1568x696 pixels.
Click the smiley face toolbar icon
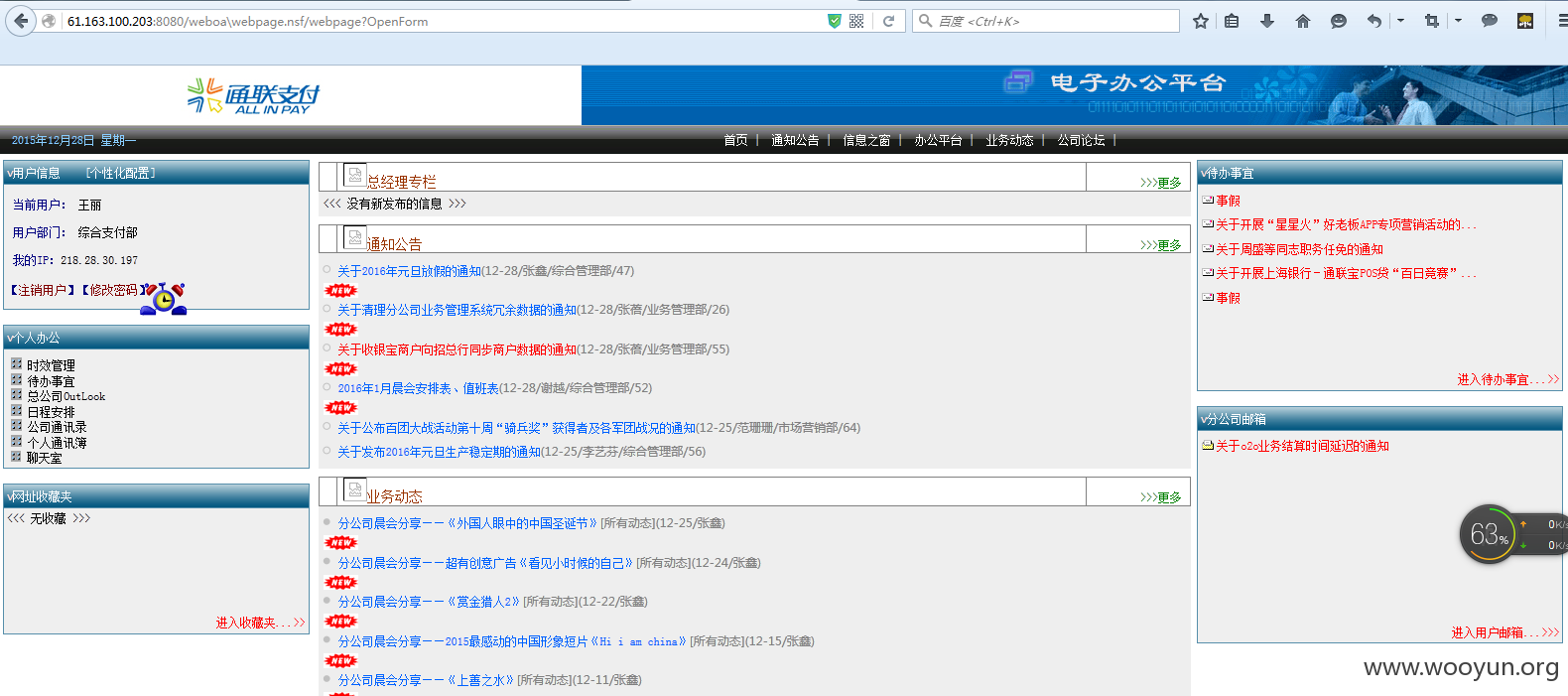coord(1339,21)
